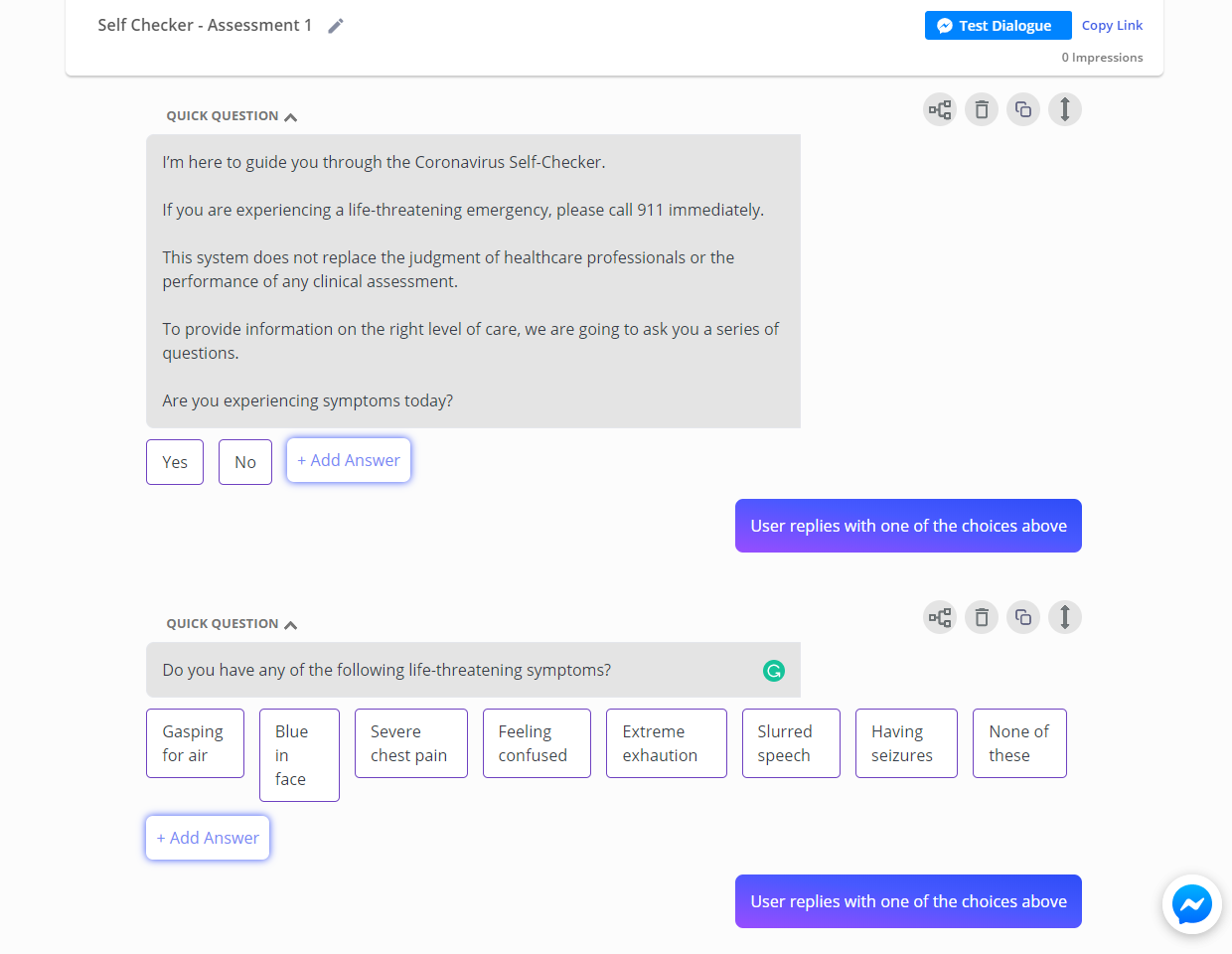
Task: Add an answer to the symptoms question
Action: click(207, 838)
